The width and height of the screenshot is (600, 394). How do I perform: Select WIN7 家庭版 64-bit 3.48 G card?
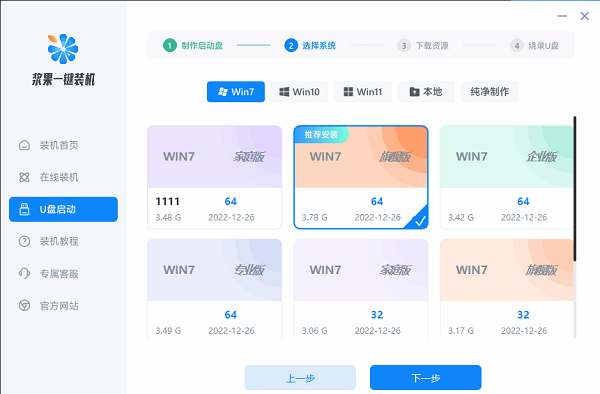(215, 177)
